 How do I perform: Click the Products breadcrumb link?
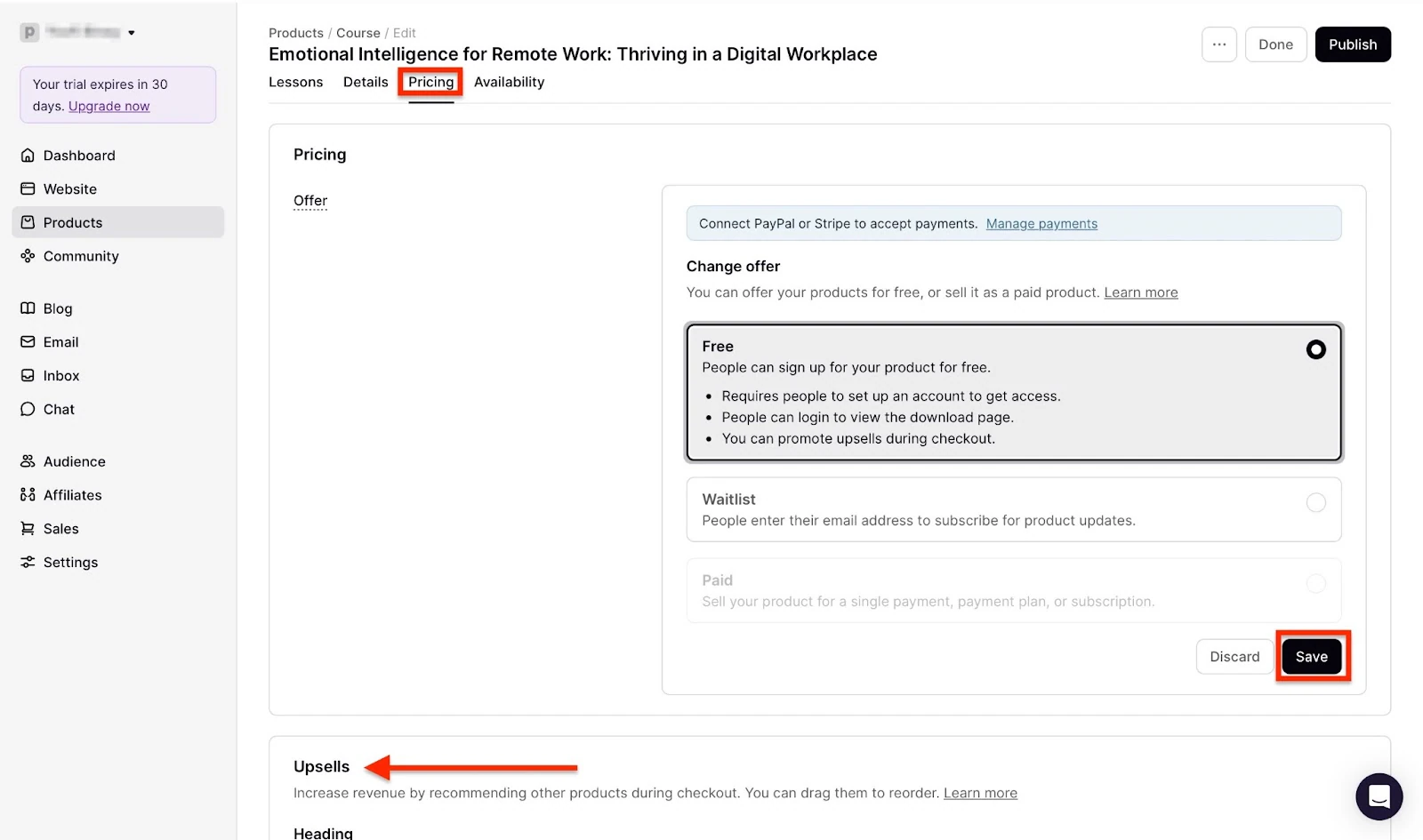tap(296, 33)
